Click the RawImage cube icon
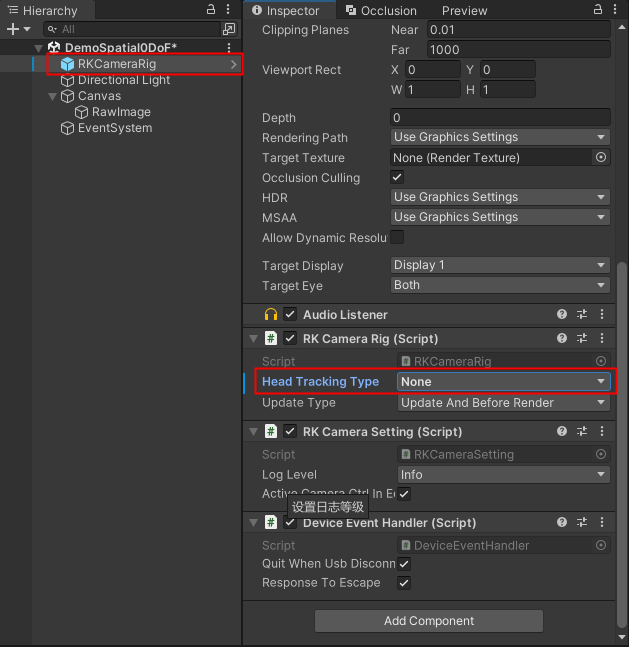Image resolution: width=629 pixels, height=647 pixels. coord(81,112)
